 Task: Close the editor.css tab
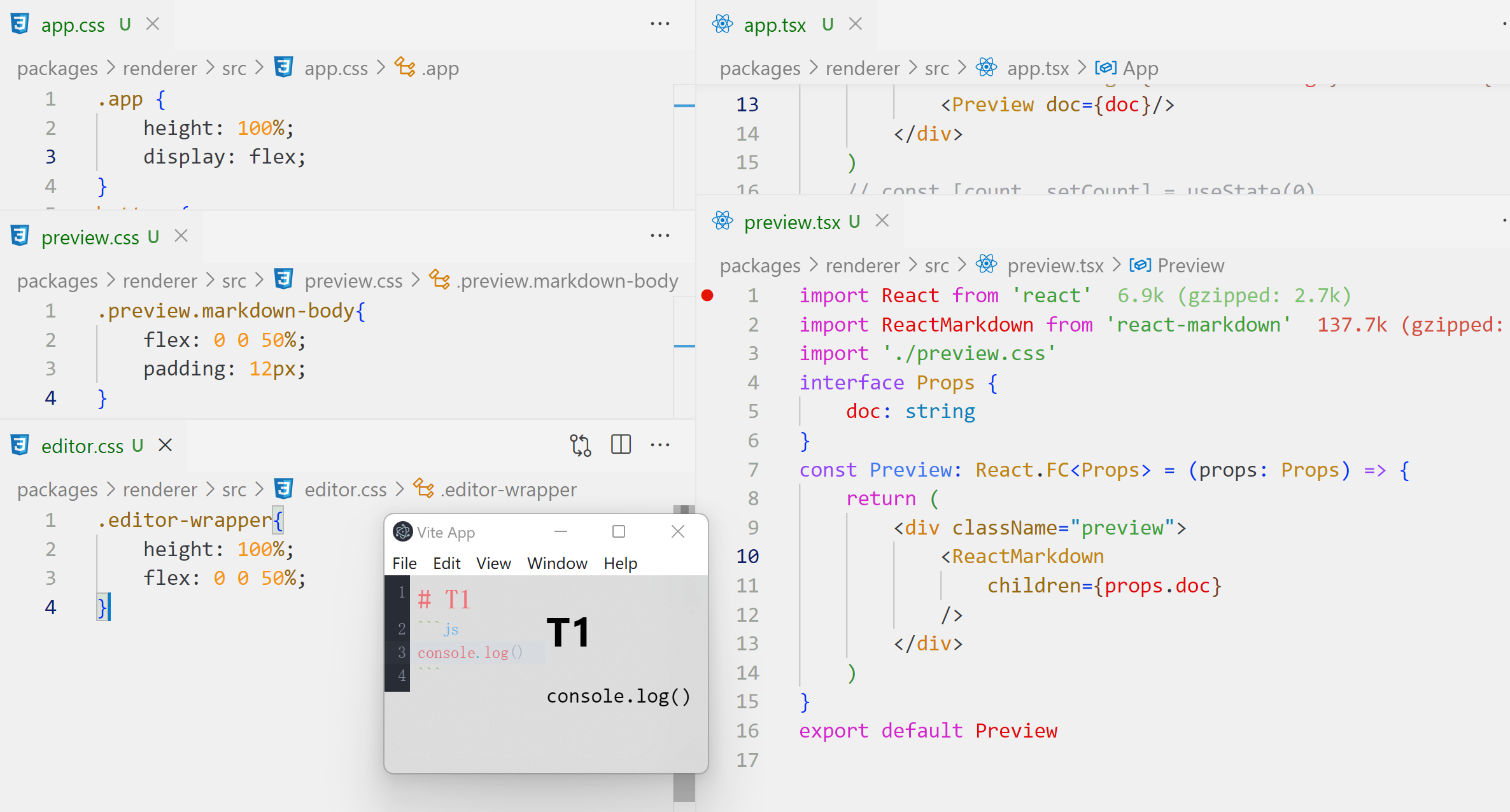166,445
